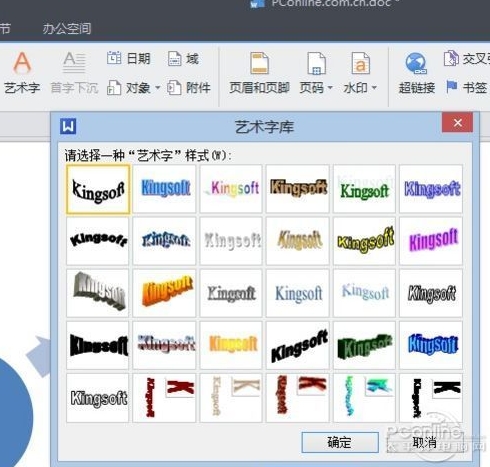Viewport: 490px width, 467px height.
Task: Expand the 页码 dropdown arrow
Action: click(x=330, y=88)
